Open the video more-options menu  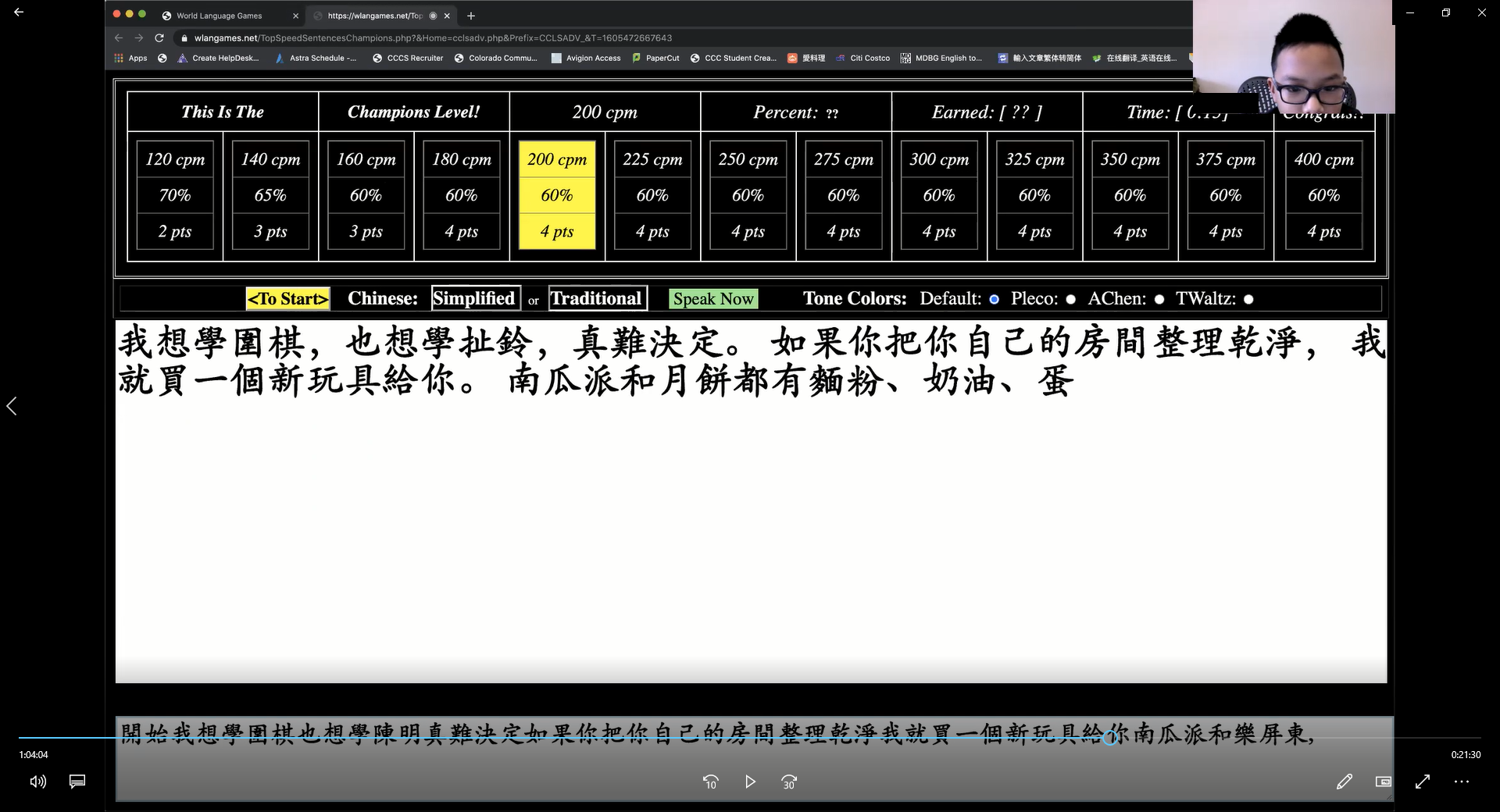(1461, 782)
